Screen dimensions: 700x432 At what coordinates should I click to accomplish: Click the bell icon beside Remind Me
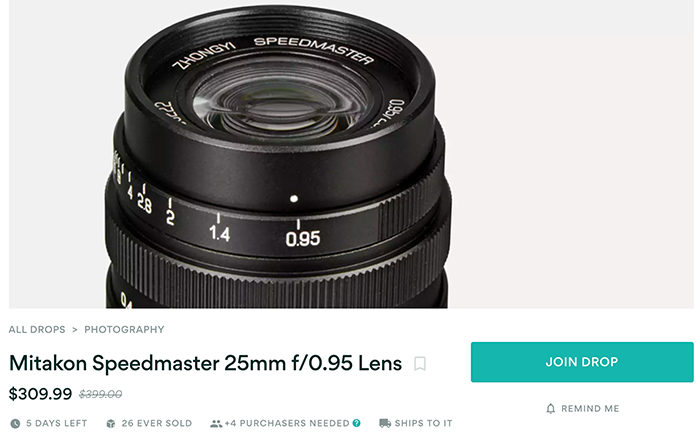551,408
